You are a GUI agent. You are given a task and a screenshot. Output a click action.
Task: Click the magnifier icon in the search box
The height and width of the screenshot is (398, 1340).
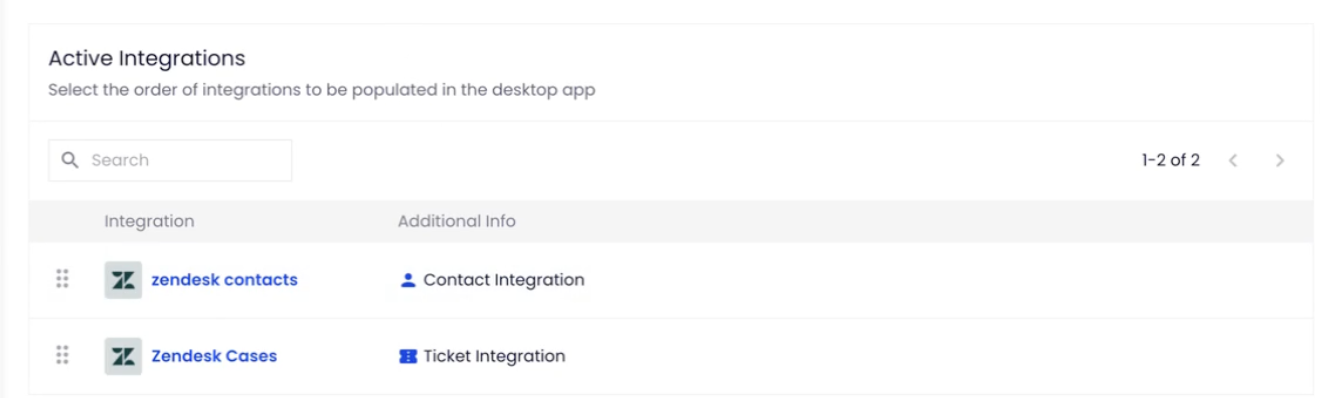70,160
